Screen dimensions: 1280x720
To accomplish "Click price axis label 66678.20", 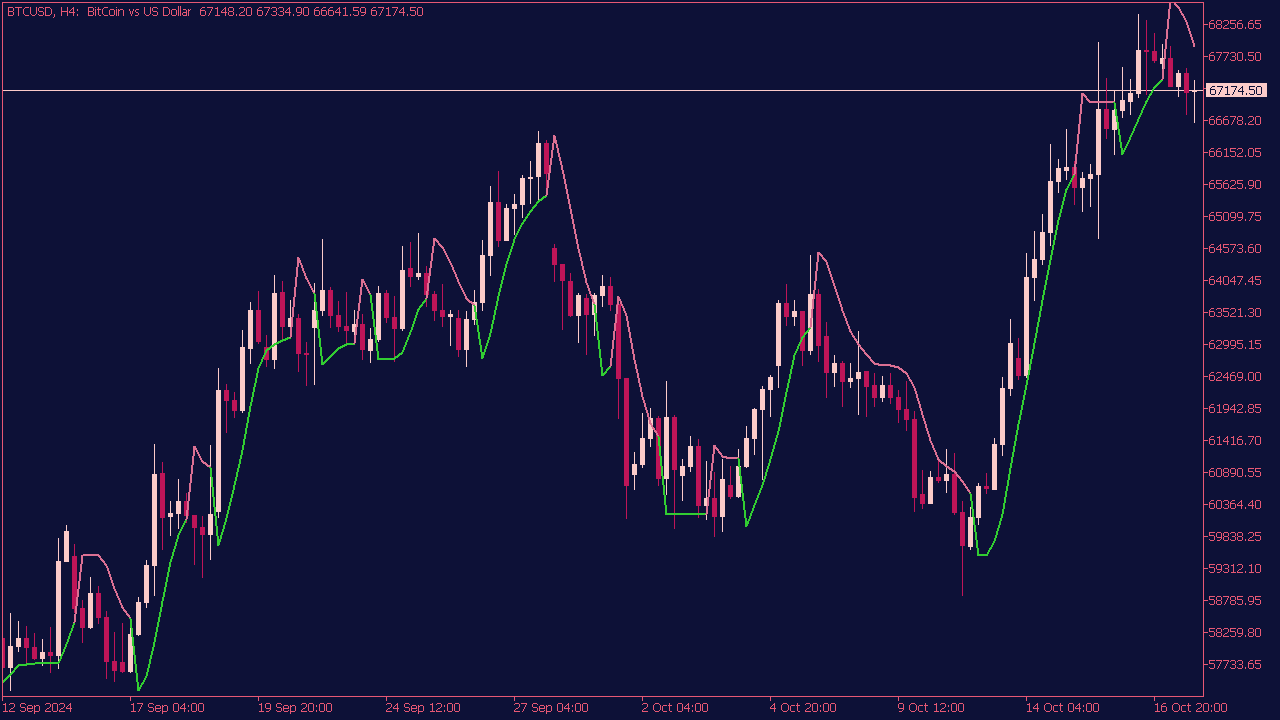I will (x=1235, y=120).
